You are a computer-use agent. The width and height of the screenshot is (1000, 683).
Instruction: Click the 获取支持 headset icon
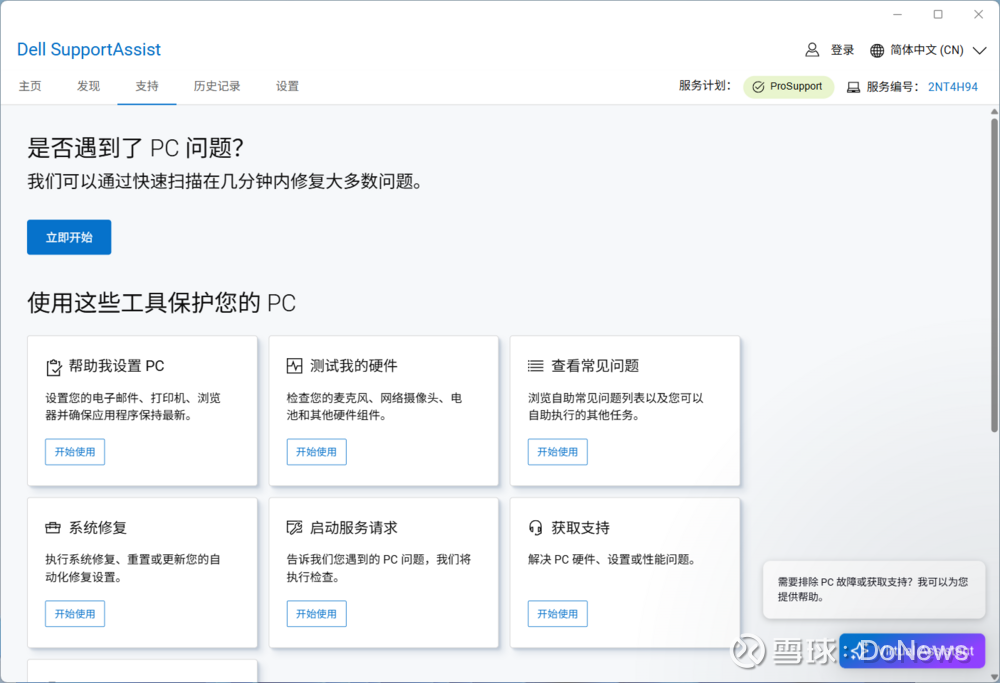tap(535, 527)
